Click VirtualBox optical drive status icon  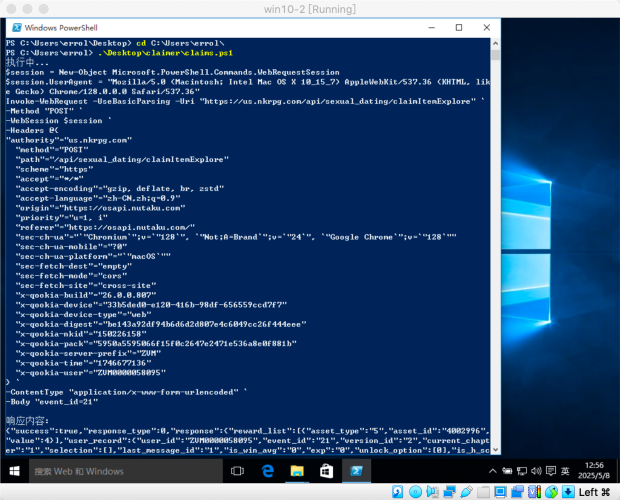point(417,492)
